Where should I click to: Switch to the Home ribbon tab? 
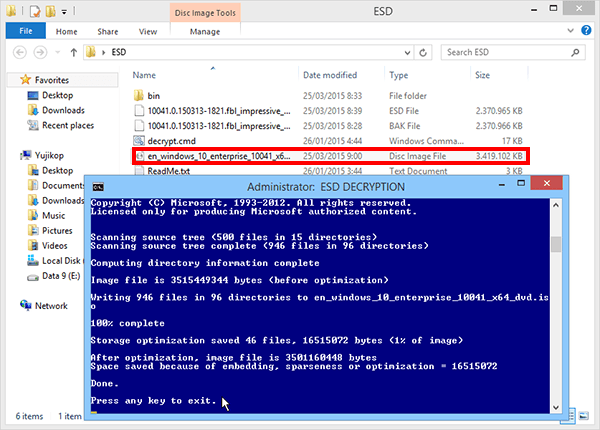(66, 32)
